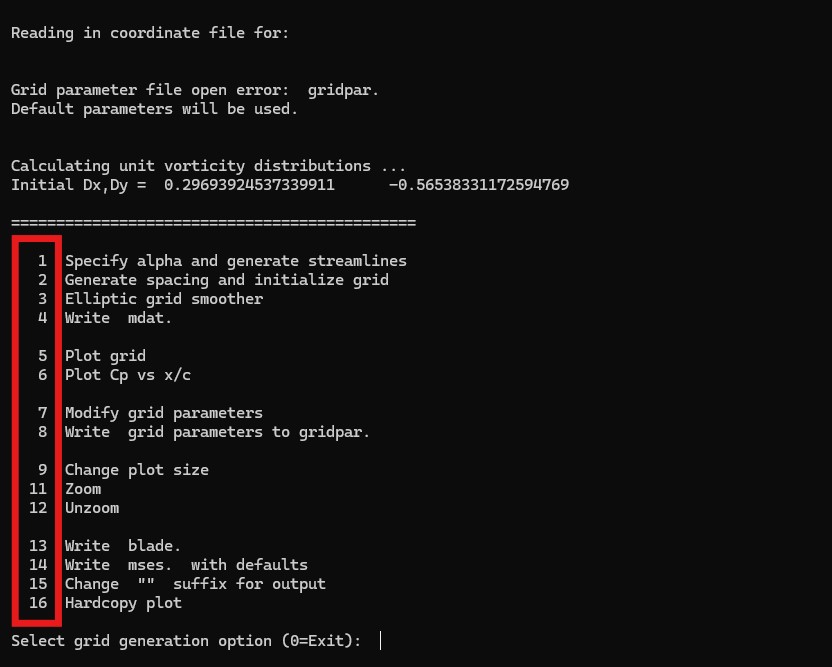Click 'Change suffix for output' entry

click(195, 584)
